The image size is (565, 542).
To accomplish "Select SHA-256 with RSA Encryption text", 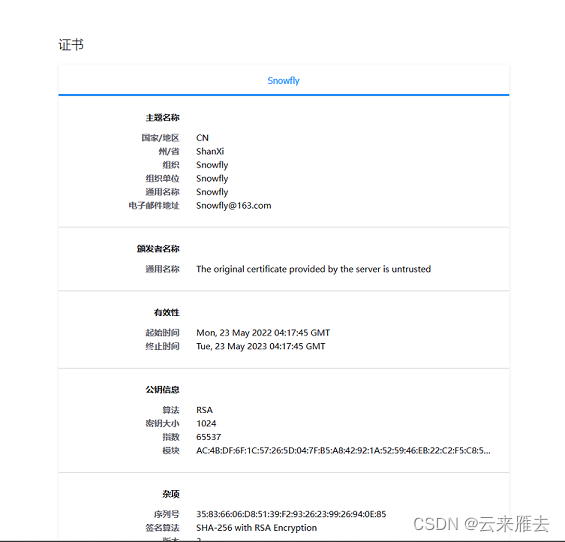I will tap(257, 528).
